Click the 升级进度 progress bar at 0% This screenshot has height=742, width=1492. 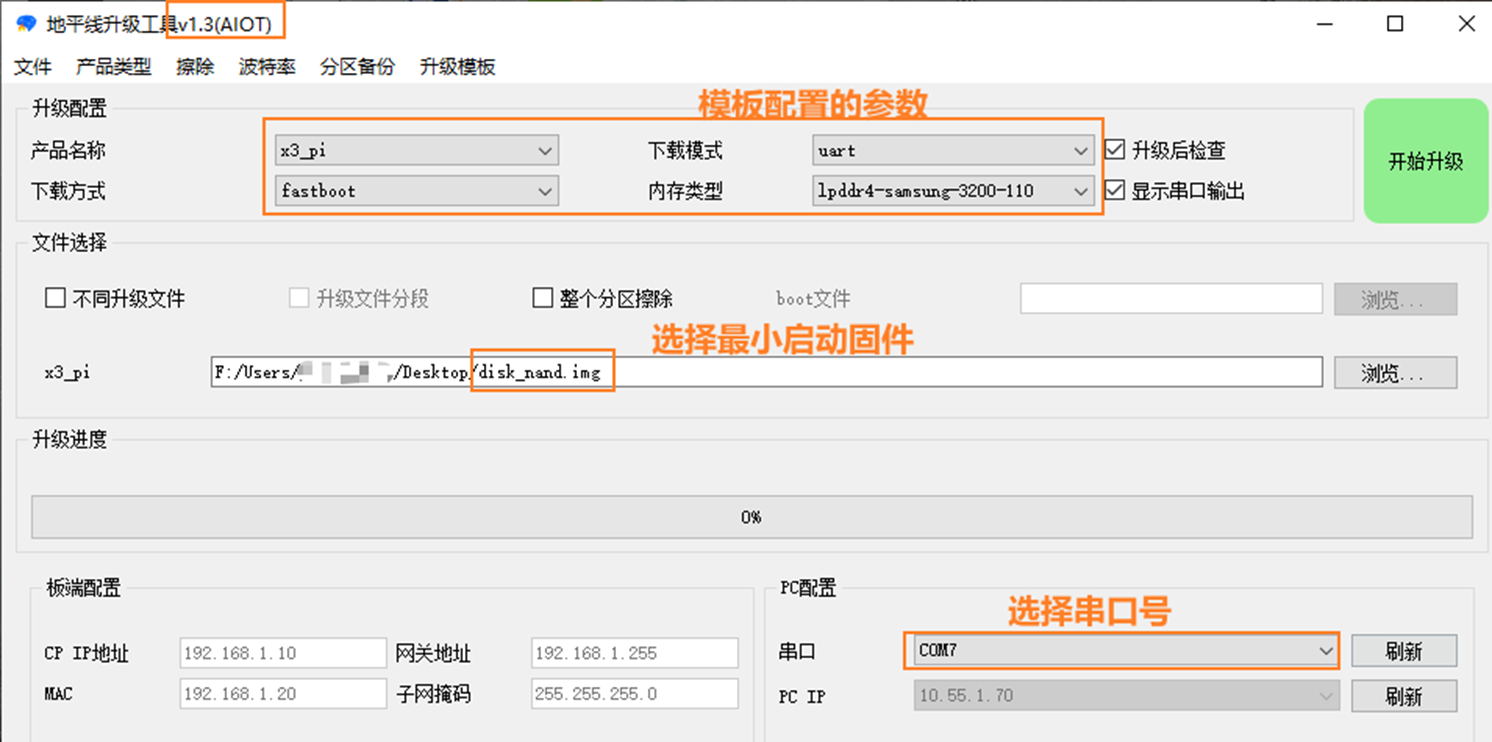click(x=752, y=517)
